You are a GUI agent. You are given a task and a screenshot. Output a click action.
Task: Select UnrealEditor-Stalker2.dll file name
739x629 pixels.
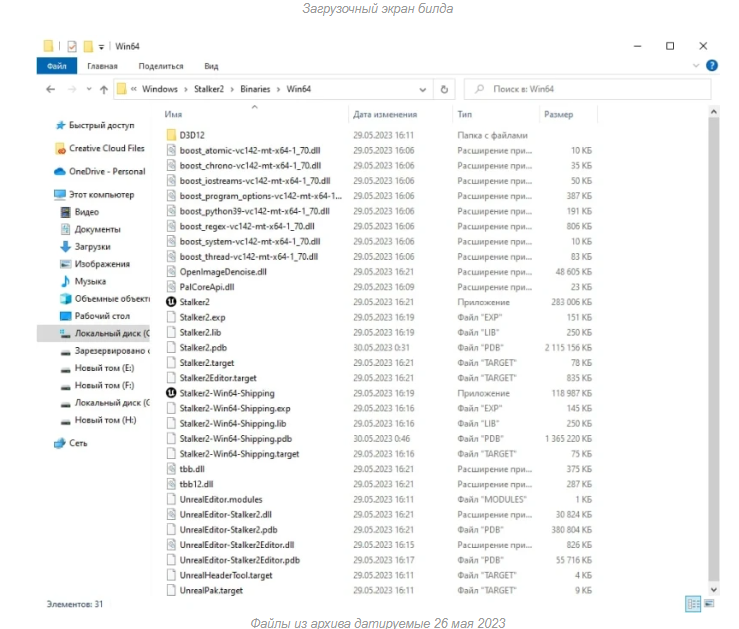225,515
